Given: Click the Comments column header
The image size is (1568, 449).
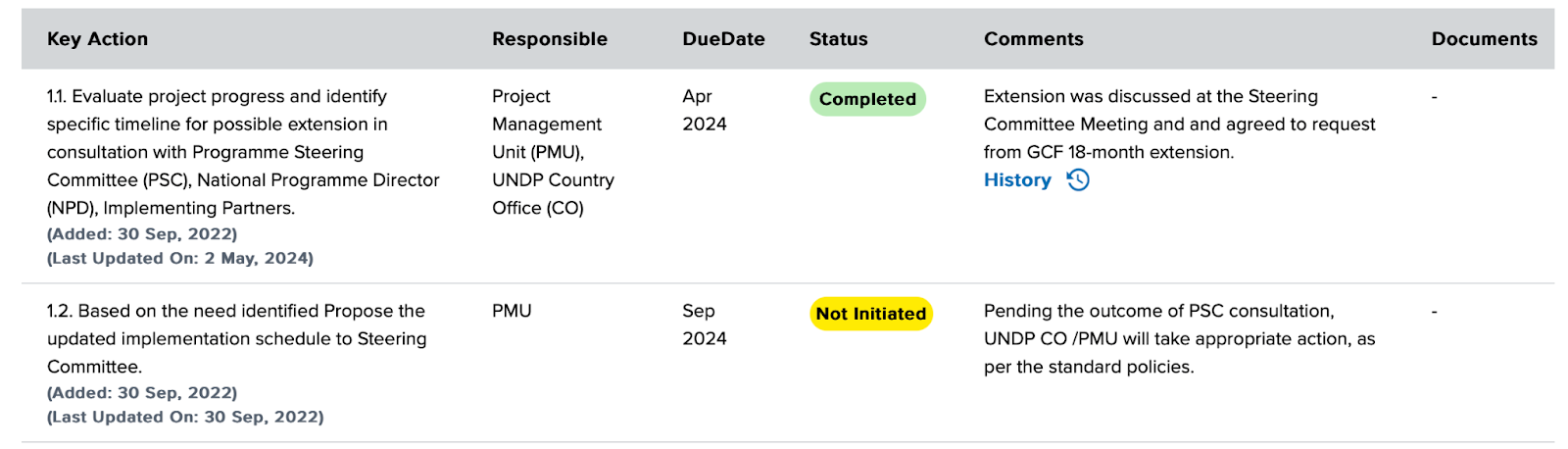Looking at the screenshot, I should pyautogui.click(x=1034, y=38).
